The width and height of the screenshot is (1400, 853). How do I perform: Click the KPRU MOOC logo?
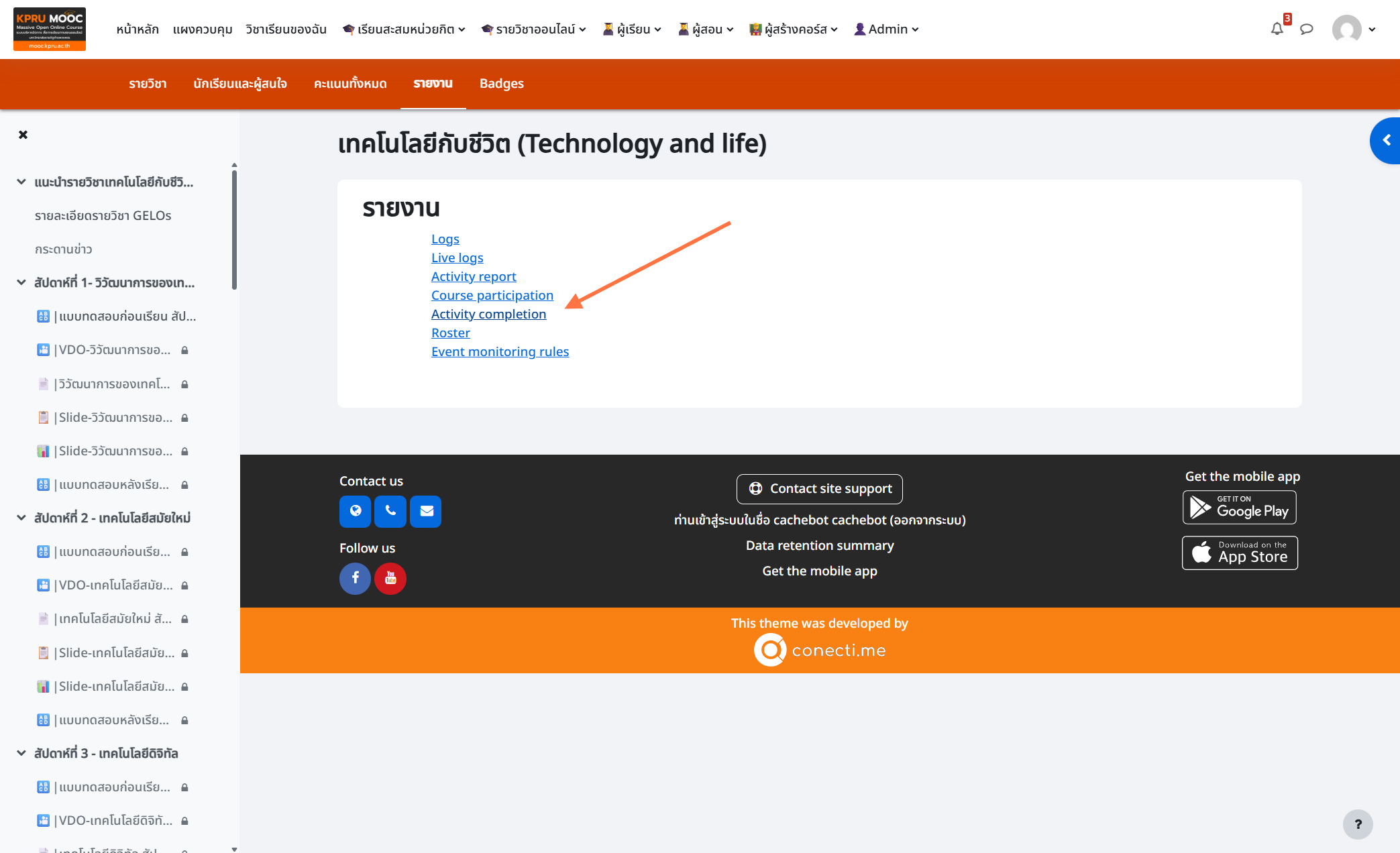click(x=50, y=29)
